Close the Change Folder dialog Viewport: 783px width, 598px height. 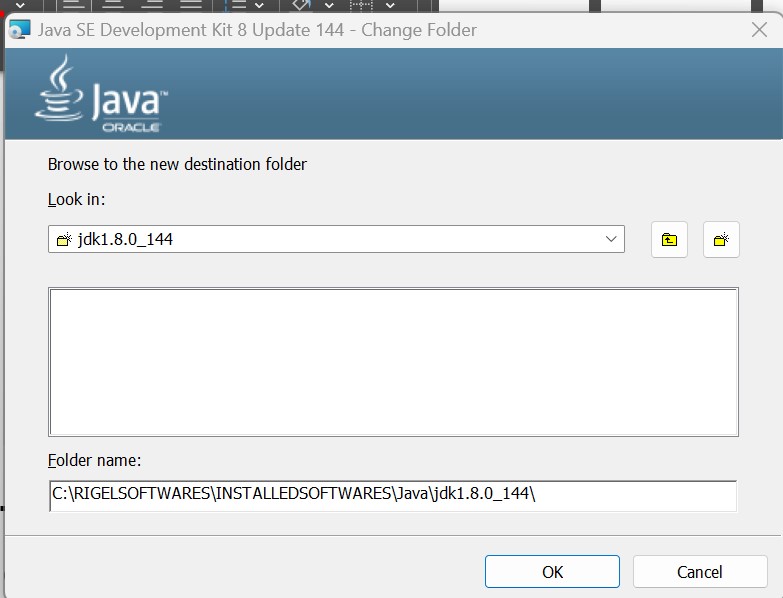(x=759, y=30)
